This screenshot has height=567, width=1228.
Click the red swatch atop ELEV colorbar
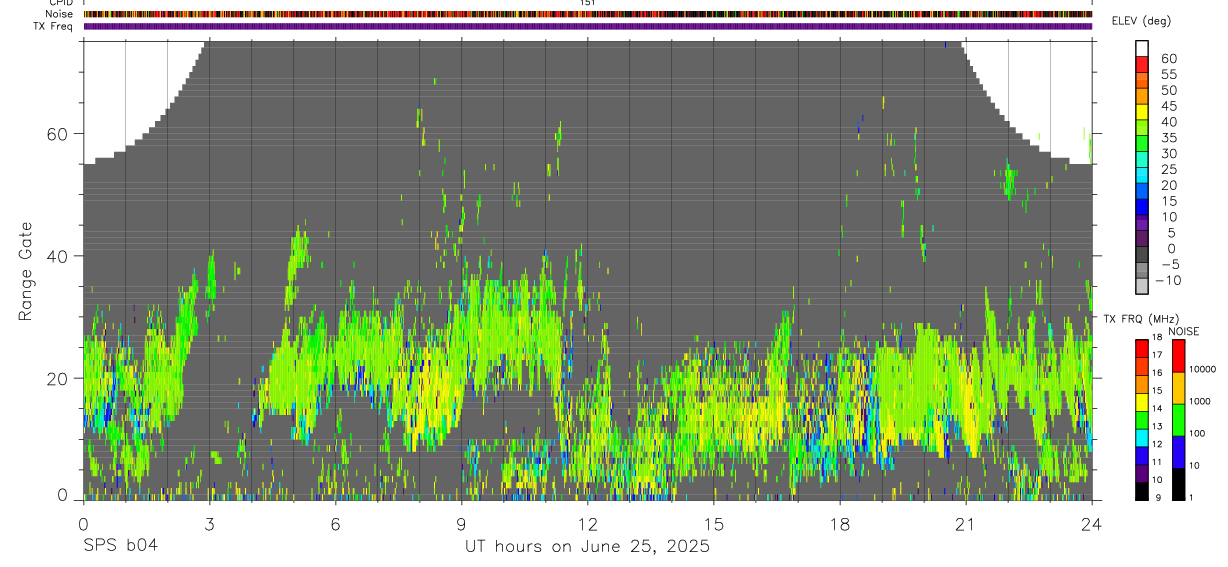click(1142, 65)
